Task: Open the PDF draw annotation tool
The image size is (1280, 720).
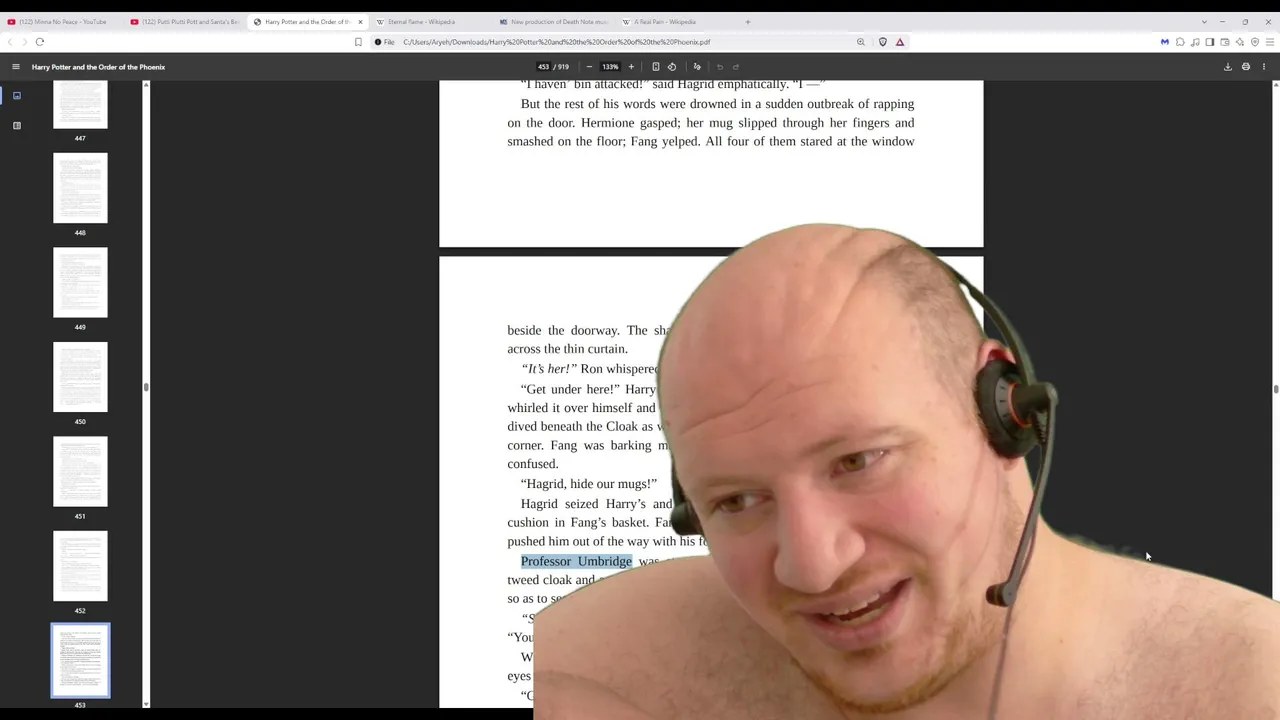Action: pyautogui.click(x=697, y=67)
